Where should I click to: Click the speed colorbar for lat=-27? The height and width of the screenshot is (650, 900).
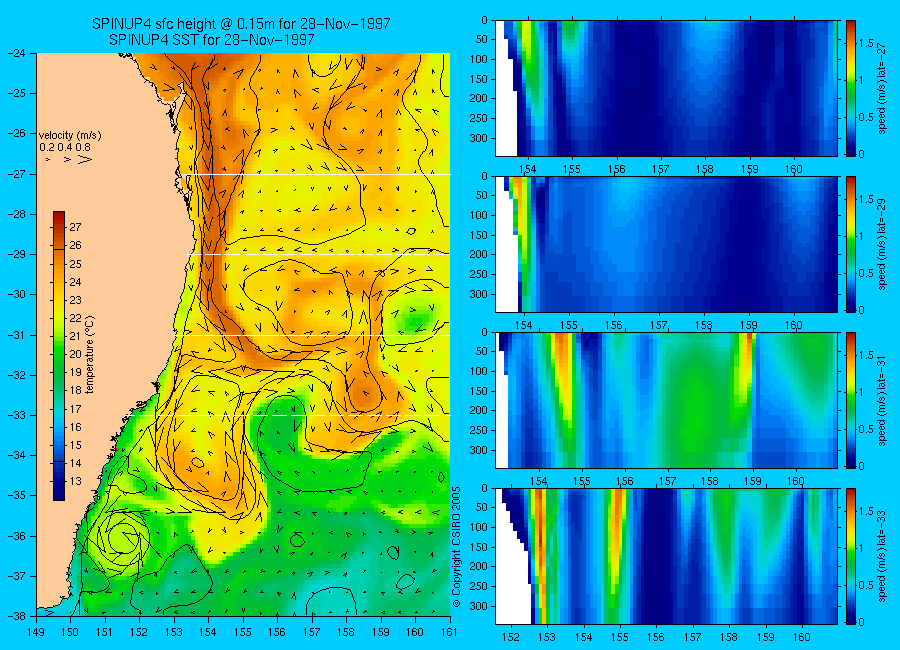point(851,88)
